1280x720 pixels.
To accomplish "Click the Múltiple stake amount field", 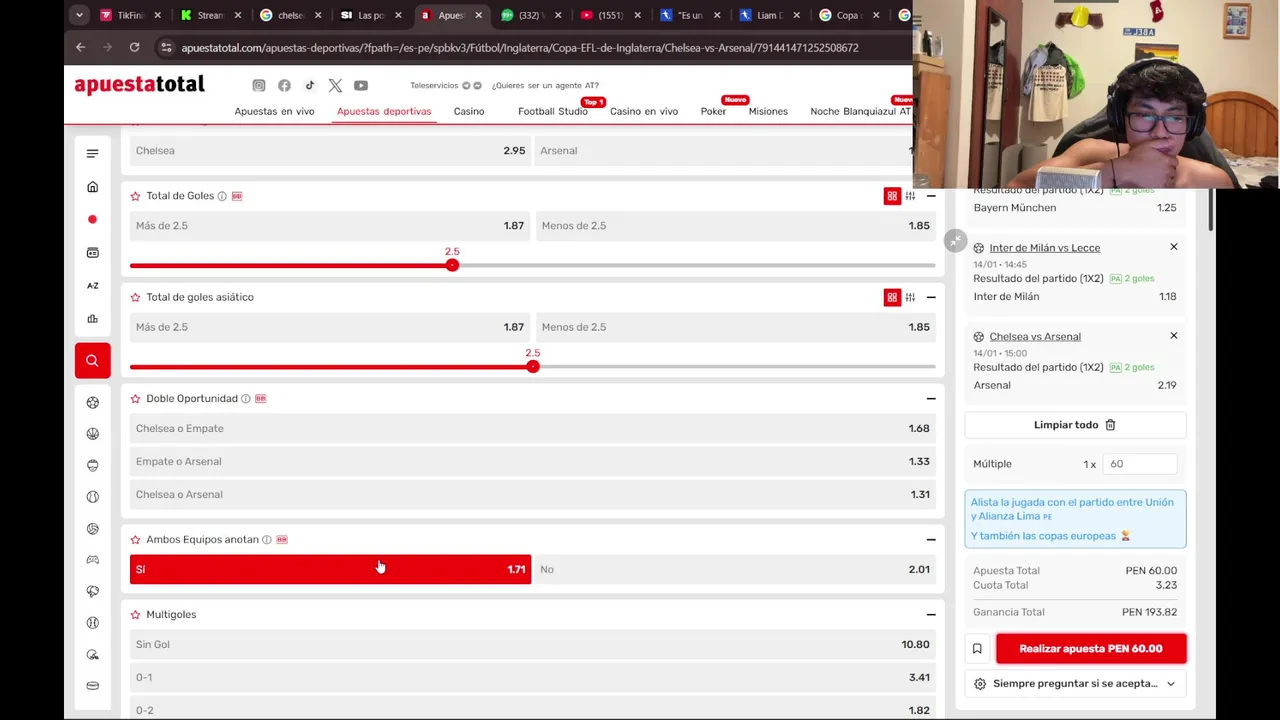I will 1138,464.
